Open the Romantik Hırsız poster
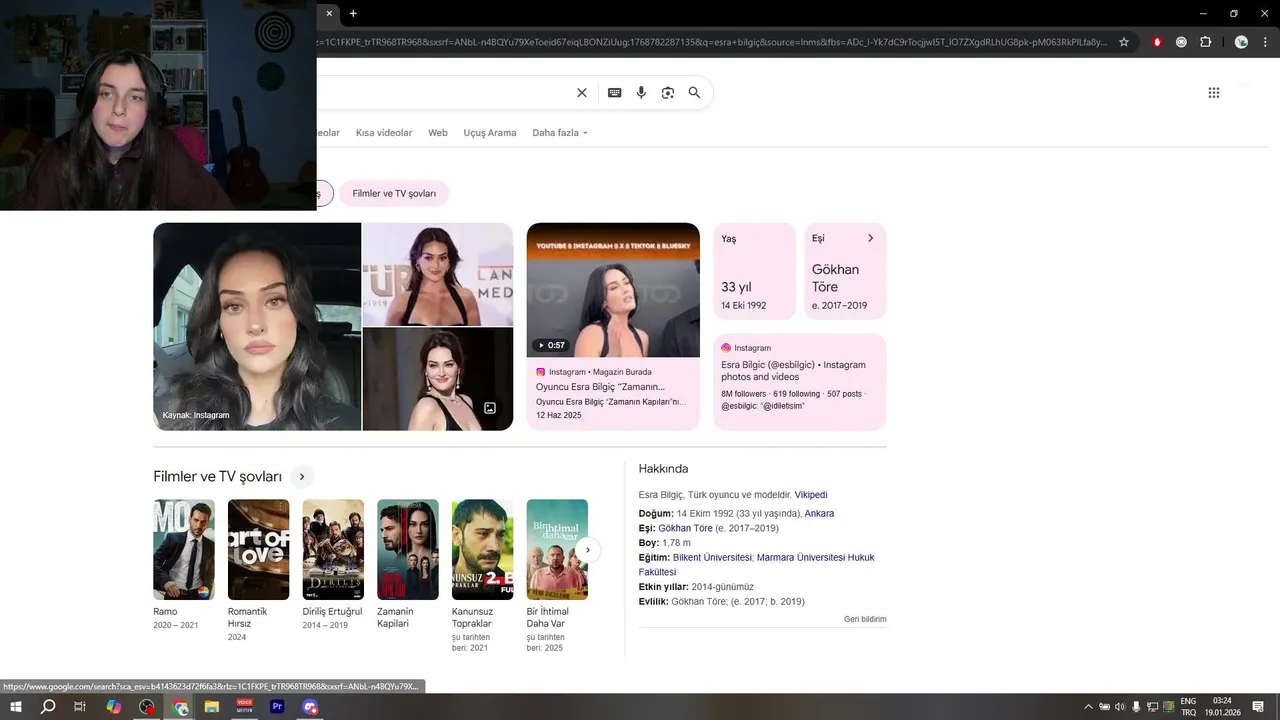 tap(258, 550)
